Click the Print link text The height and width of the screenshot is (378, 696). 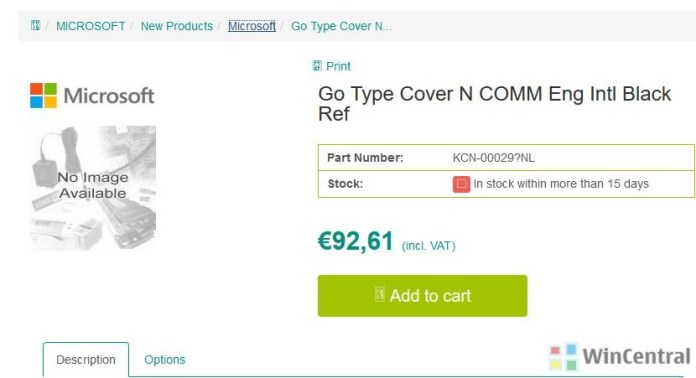tap(338, 66)
